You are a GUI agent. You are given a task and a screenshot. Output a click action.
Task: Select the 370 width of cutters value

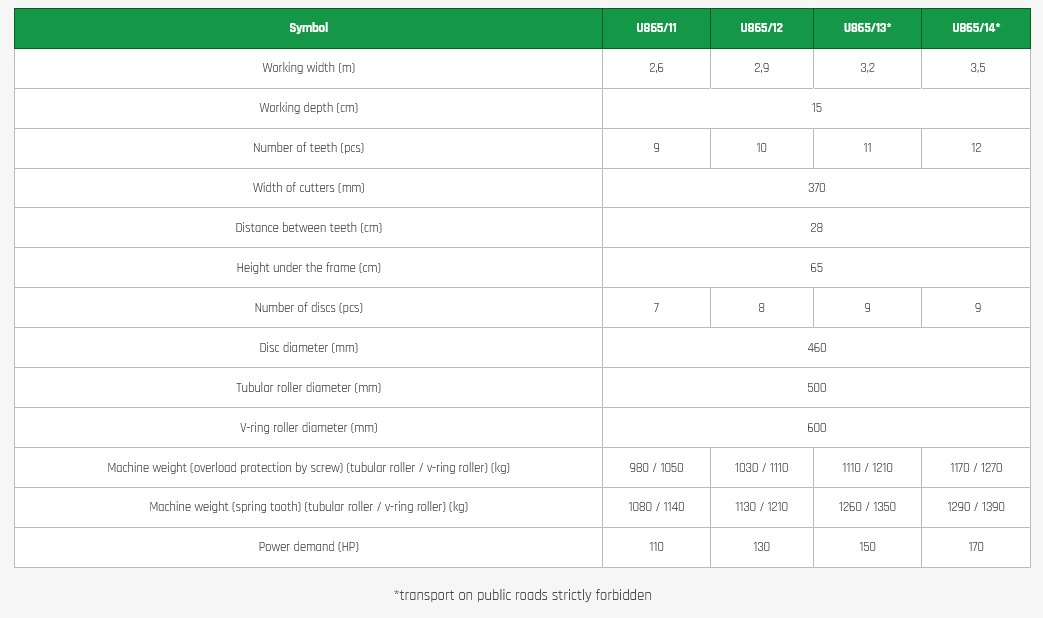816,188
